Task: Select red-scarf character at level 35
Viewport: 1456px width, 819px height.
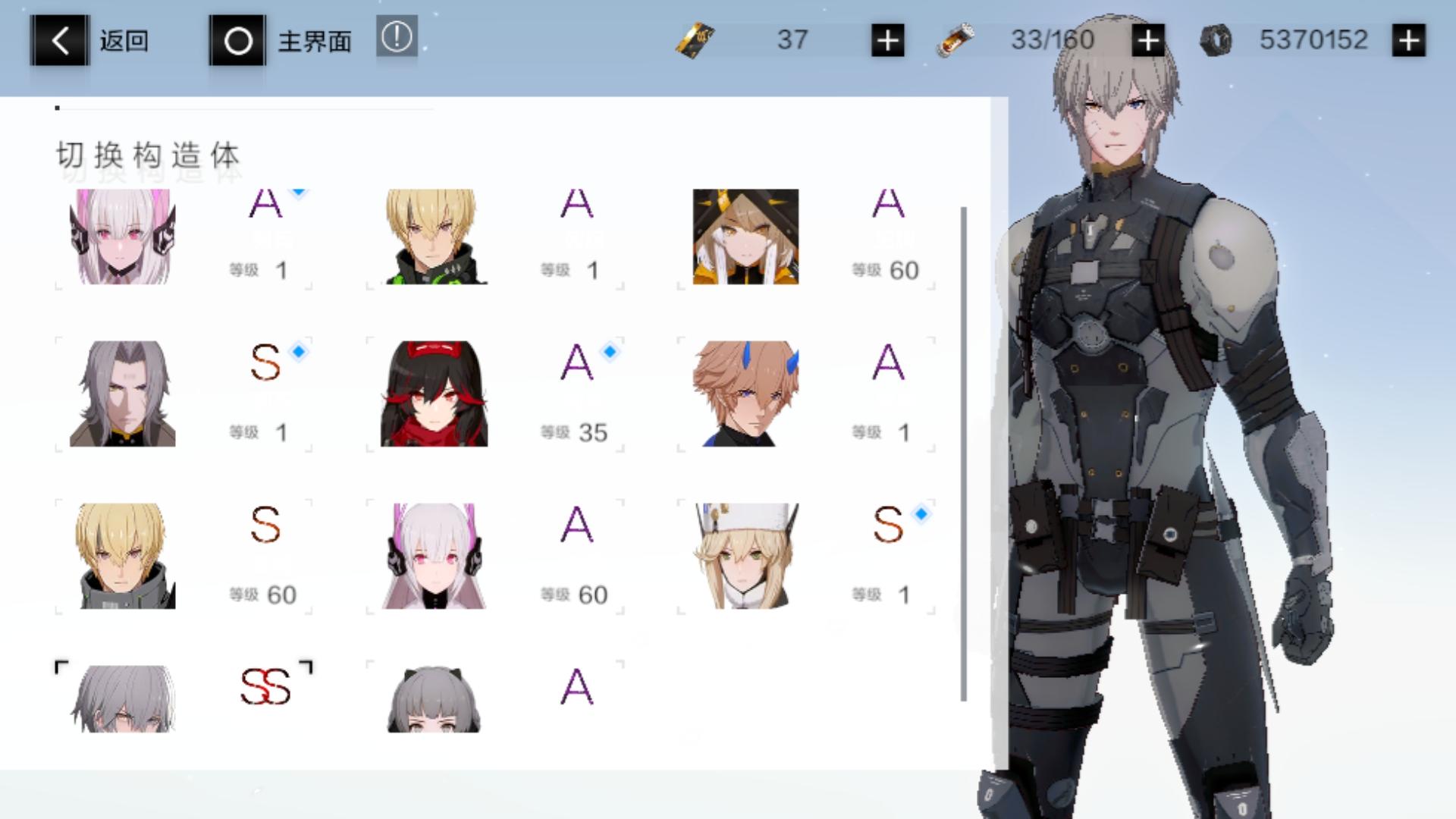Action: coord(434,394)
